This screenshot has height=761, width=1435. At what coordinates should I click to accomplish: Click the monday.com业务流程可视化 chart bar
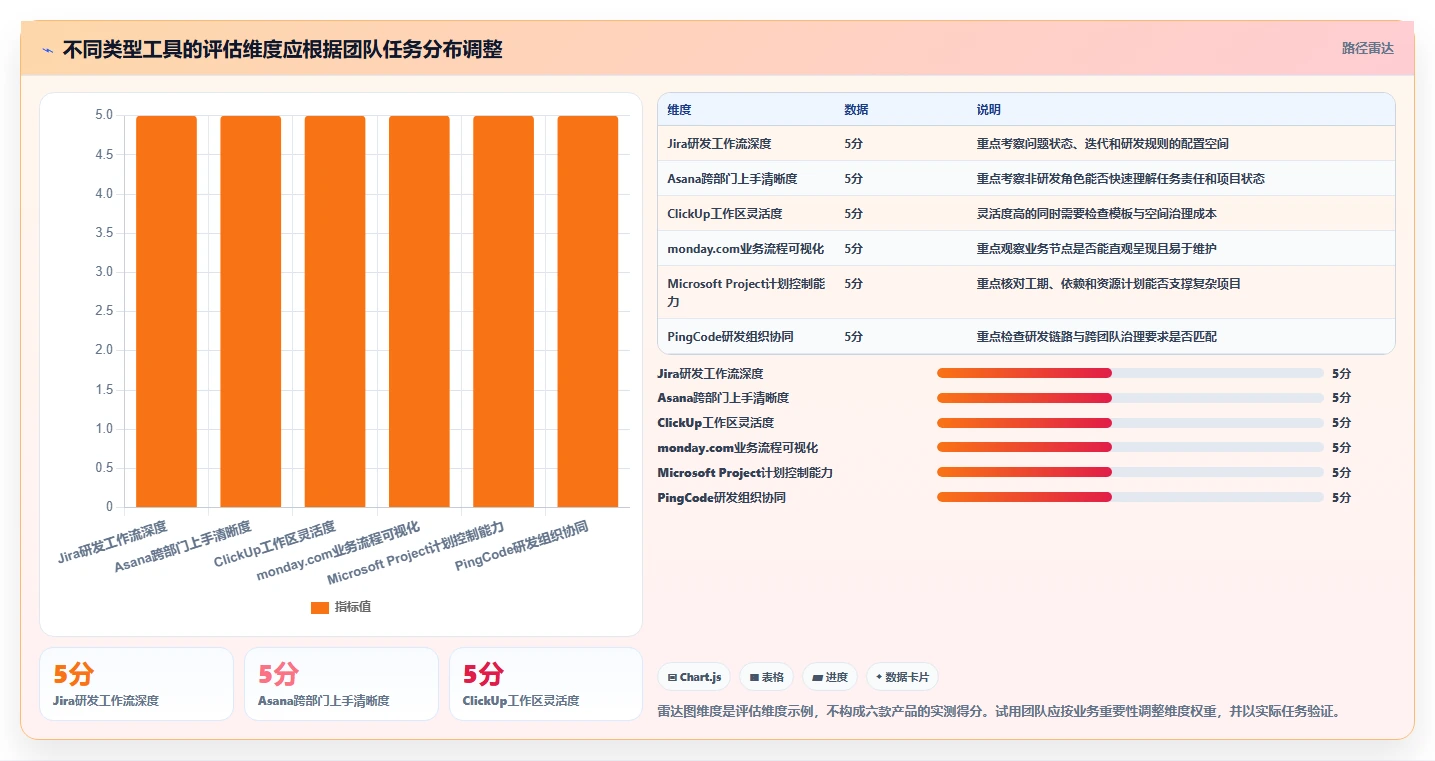(419, 311)
